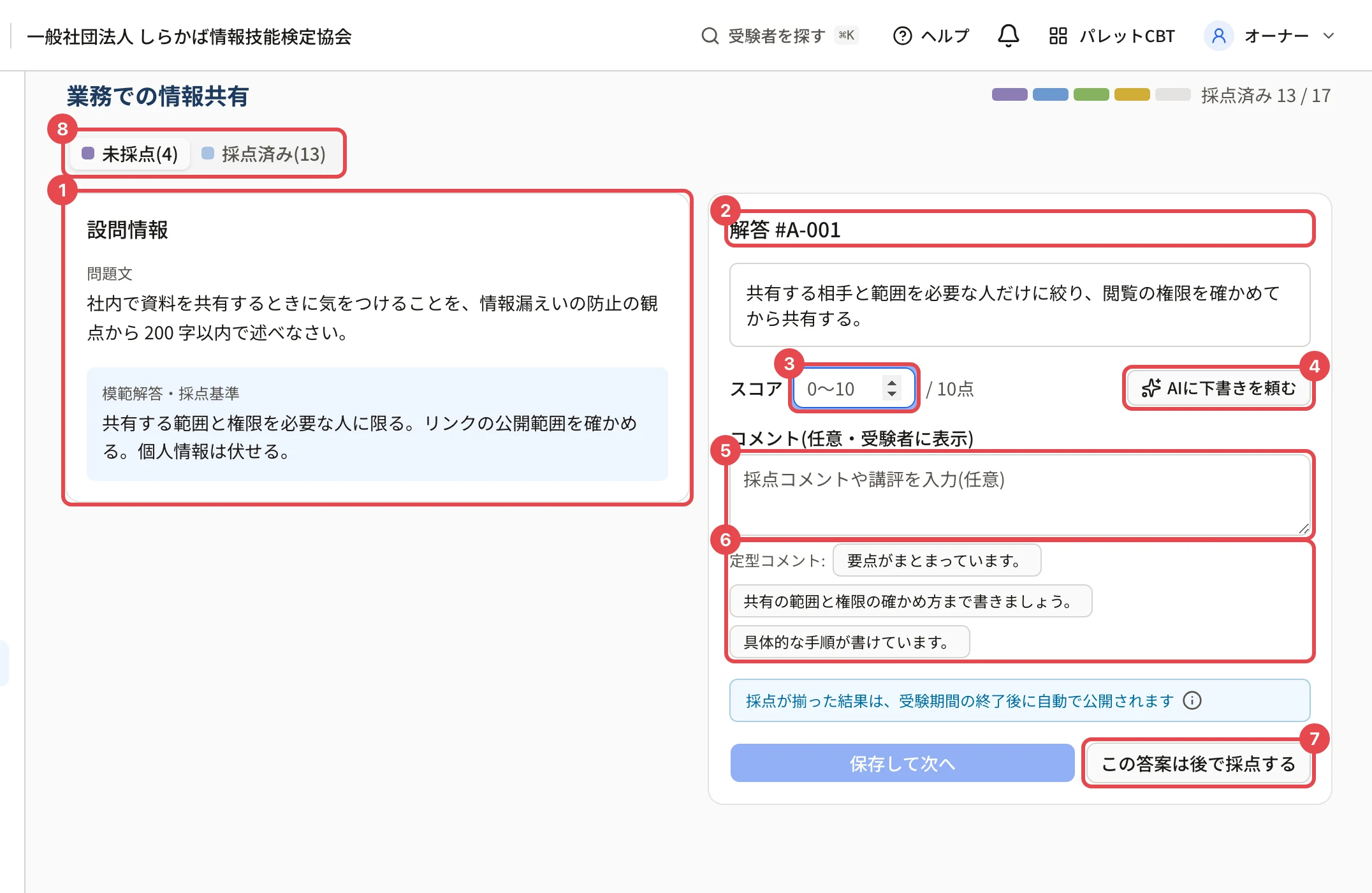1372x893 pixels.
Task: Click この答案は後で採点する button
Action: [1198, 763]
